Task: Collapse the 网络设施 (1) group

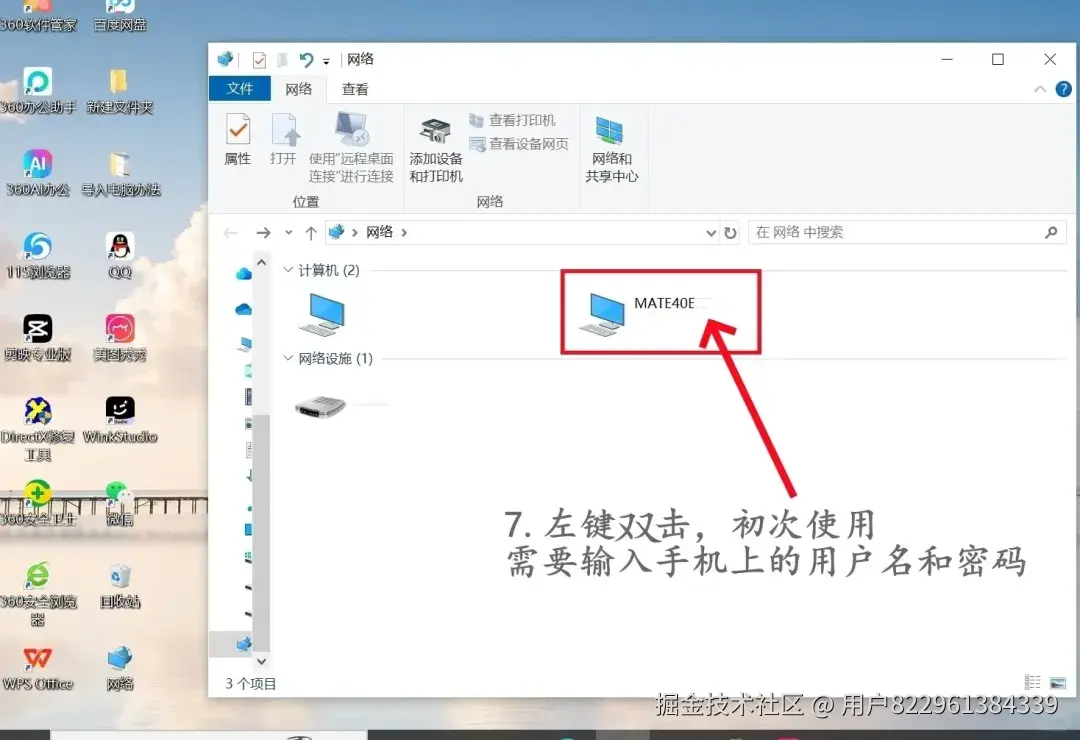Action: (289, 355)
